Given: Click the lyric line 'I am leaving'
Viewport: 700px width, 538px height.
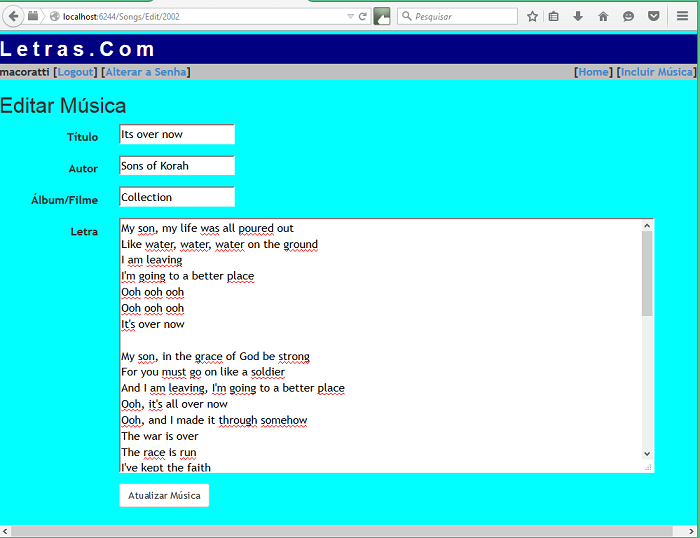Looking at the screenshot, I should click(152, 260).
